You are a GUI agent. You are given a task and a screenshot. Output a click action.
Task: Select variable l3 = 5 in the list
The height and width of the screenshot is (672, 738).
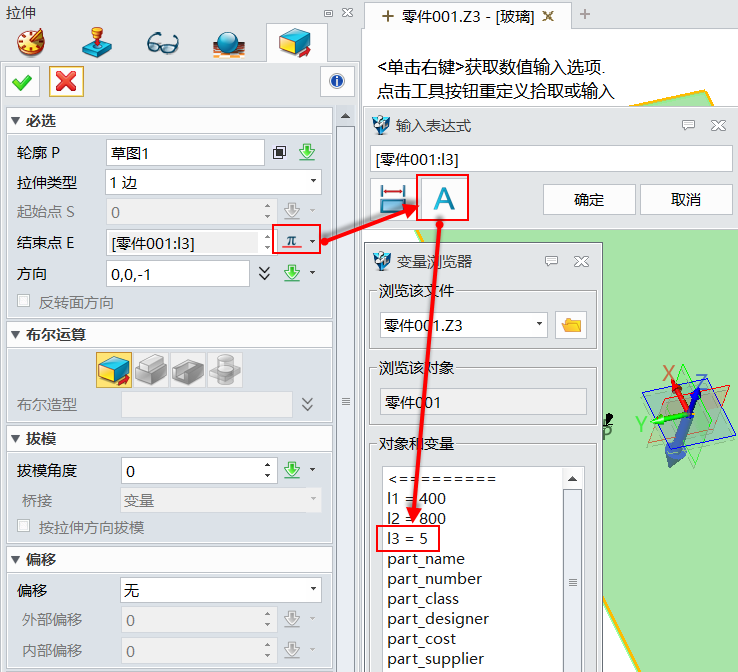(x=408, y=539)
